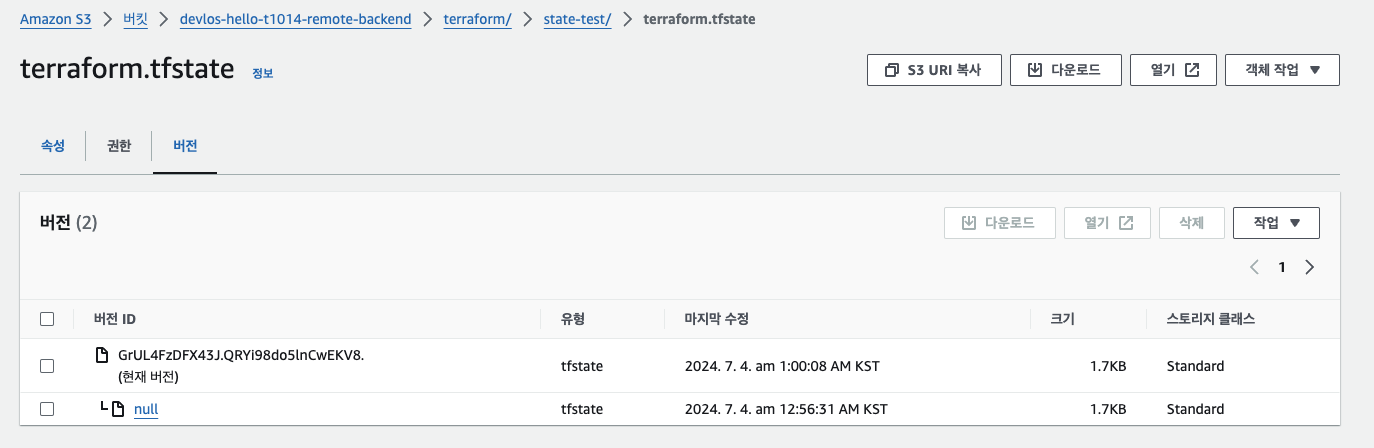Click the 12:56:31 AM KST modified timestamp
The image size is (1374, 448).
(x=786, y=409)
